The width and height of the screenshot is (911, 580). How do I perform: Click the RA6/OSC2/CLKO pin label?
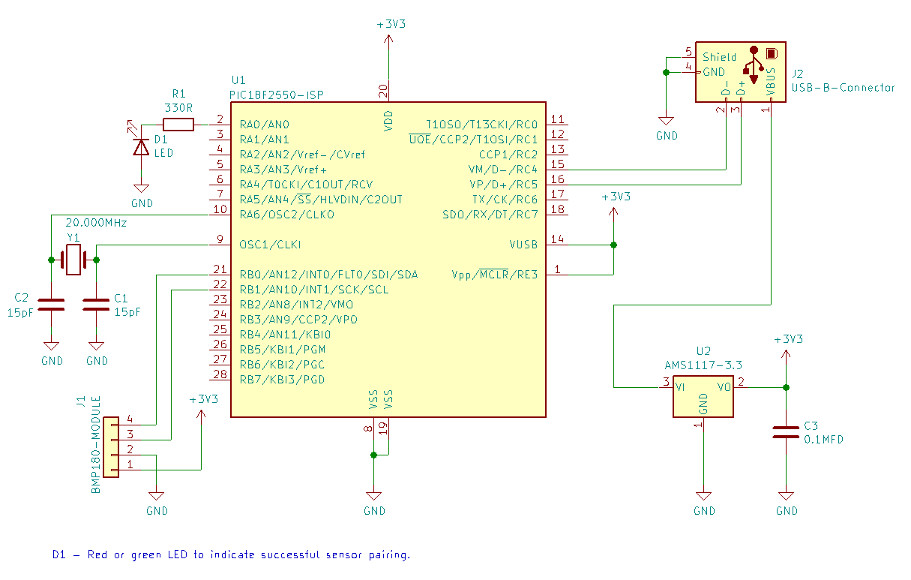pyautogui.click(x=287, y=214)
